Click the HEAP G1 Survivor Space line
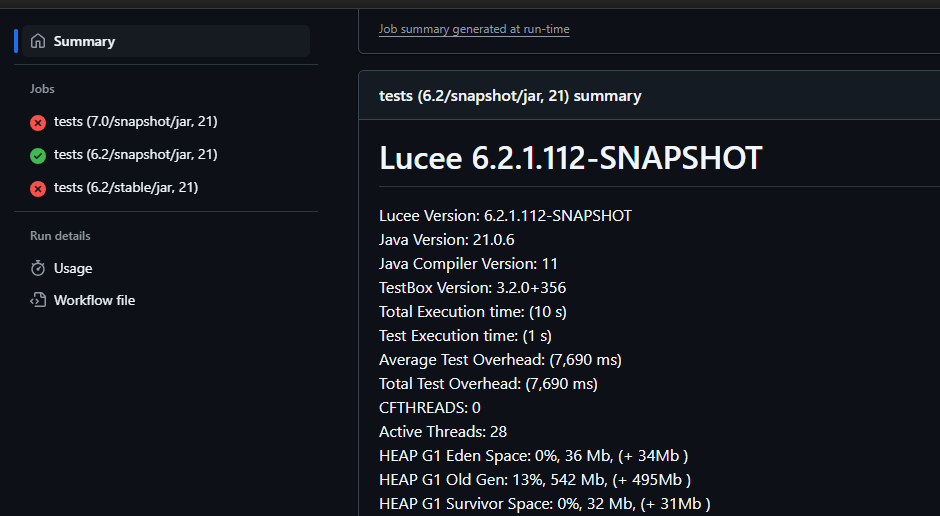The height and width of the screenshot is (516, 940). [x=545, y=503]
